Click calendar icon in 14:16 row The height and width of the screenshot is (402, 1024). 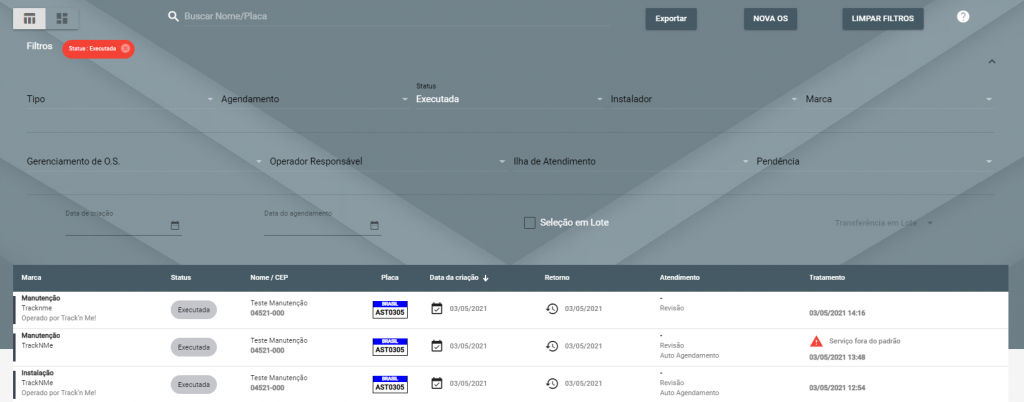(x=437, y=309)
